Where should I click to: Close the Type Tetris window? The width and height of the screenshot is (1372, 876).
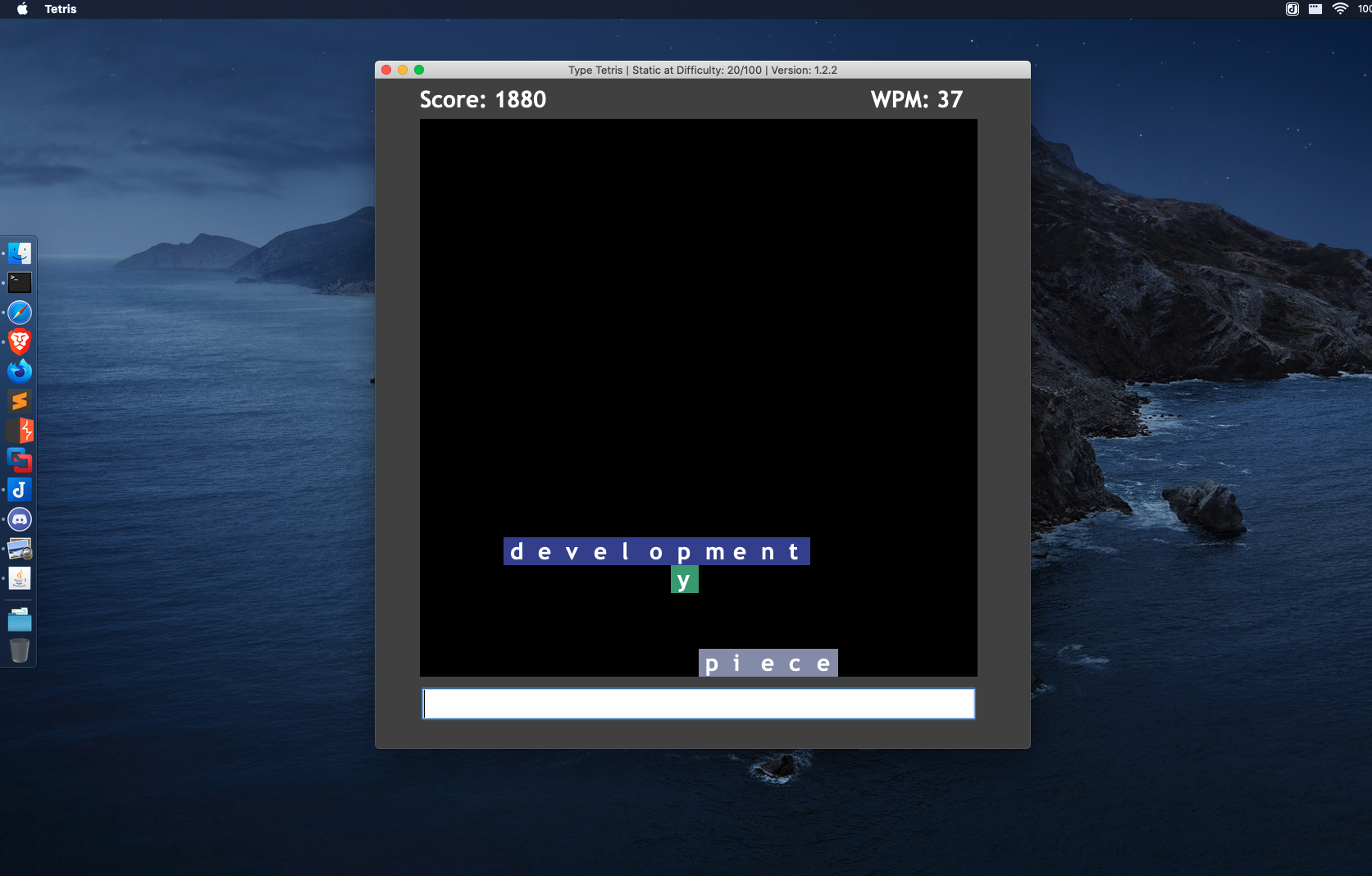coord(386,70)
